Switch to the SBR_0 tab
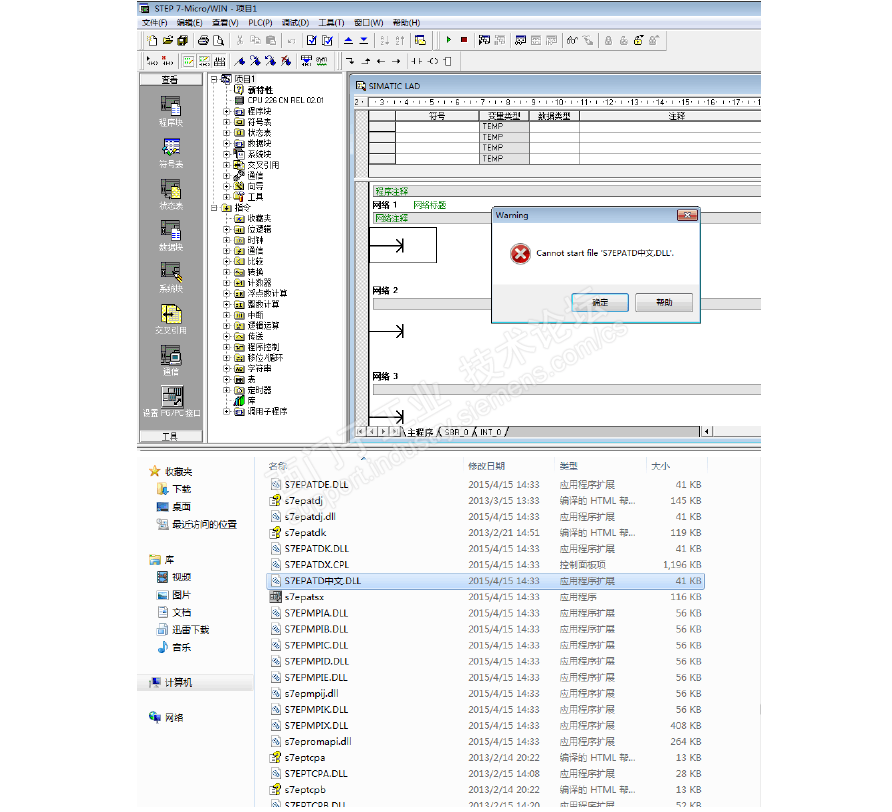 point(456,432)
